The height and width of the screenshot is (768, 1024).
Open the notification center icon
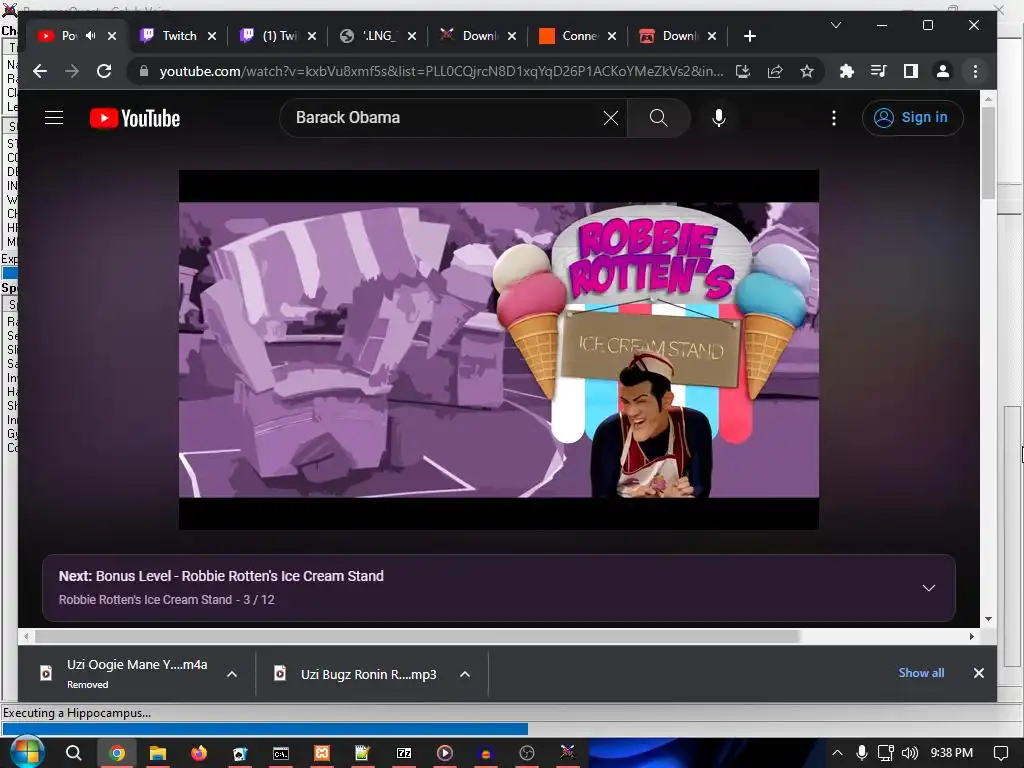[x=1000, y=753]
